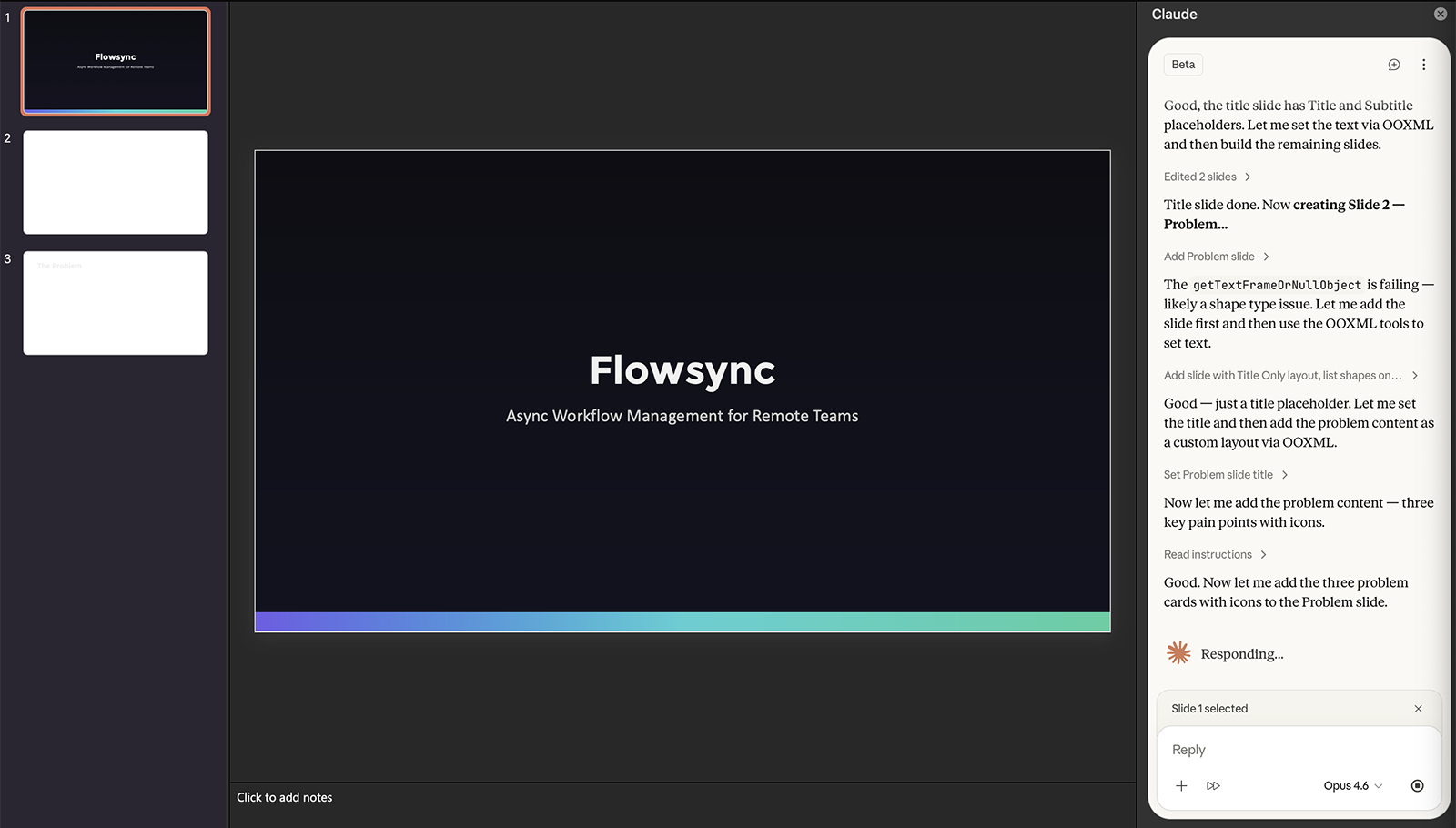
Task: Click the new chat plus icon
Action: point(1393,65)
